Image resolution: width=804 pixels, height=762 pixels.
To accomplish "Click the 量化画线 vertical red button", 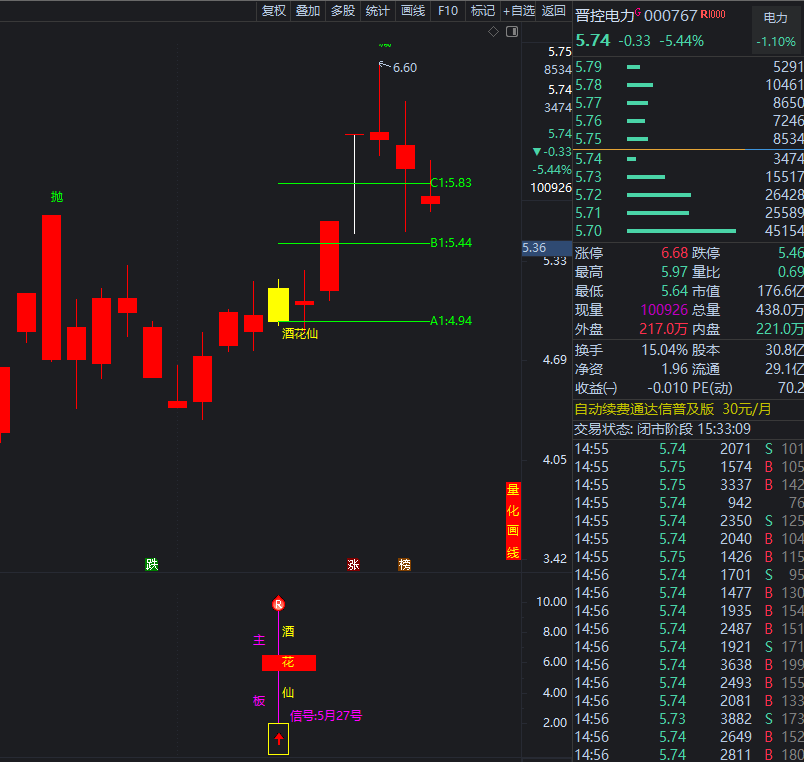I will click(513, 520).
